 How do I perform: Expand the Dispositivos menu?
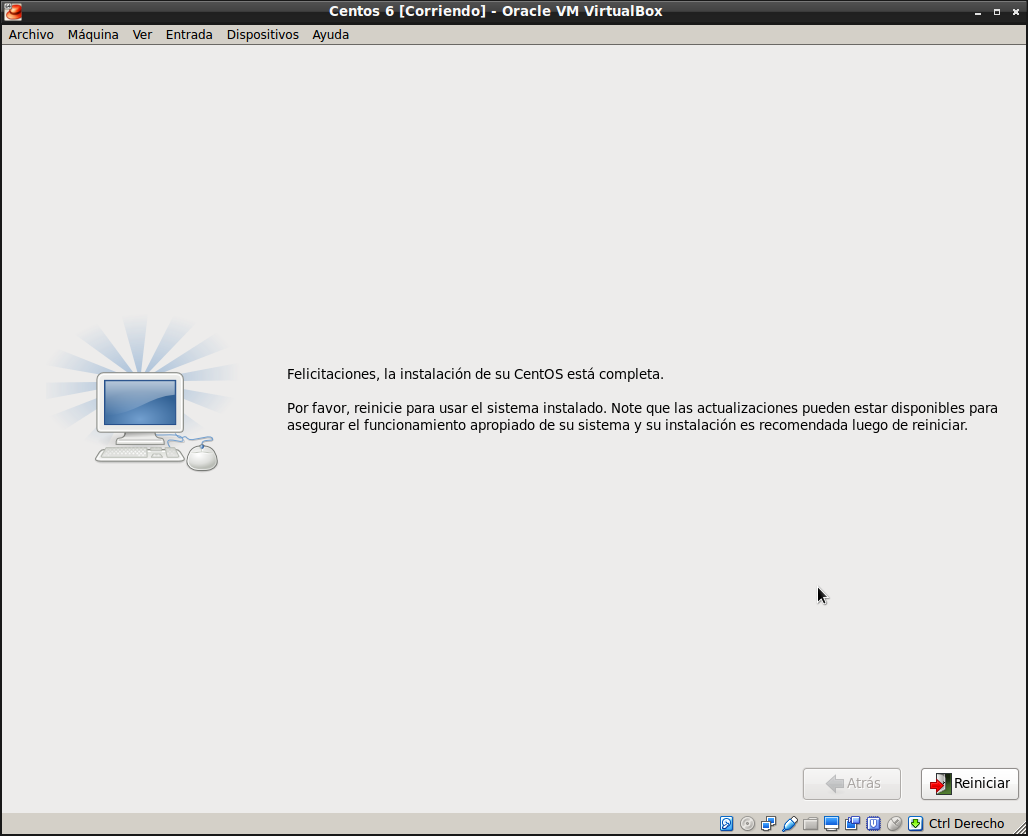(262, 34)
